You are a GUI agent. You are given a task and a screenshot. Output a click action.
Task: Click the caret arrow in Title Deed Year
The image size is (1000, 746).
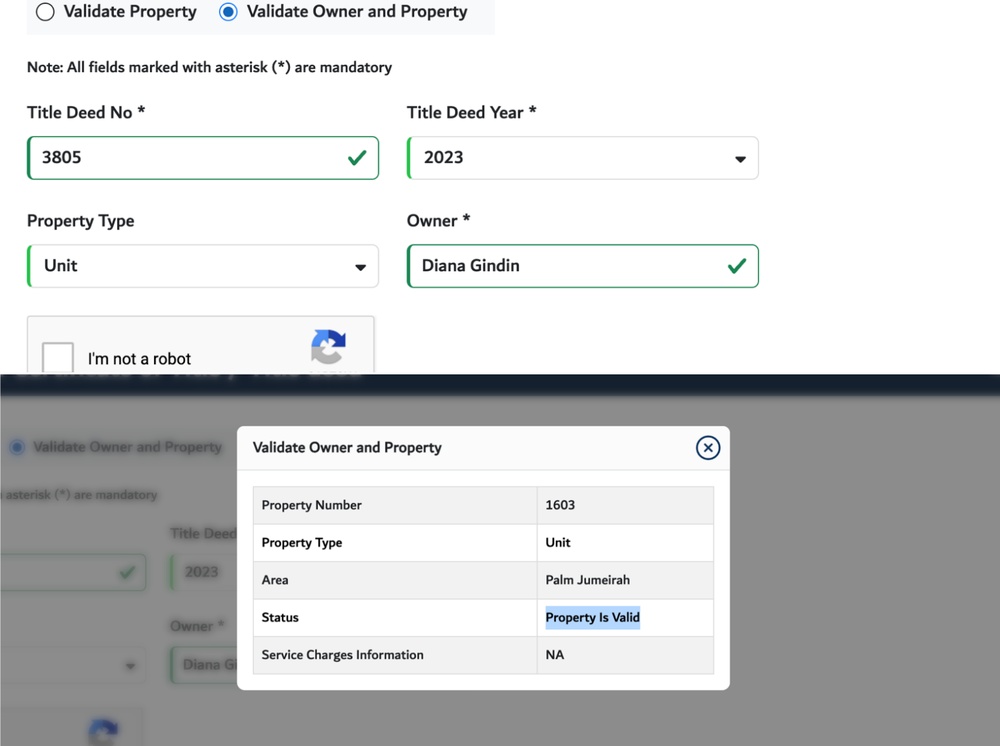coord(740,159)
